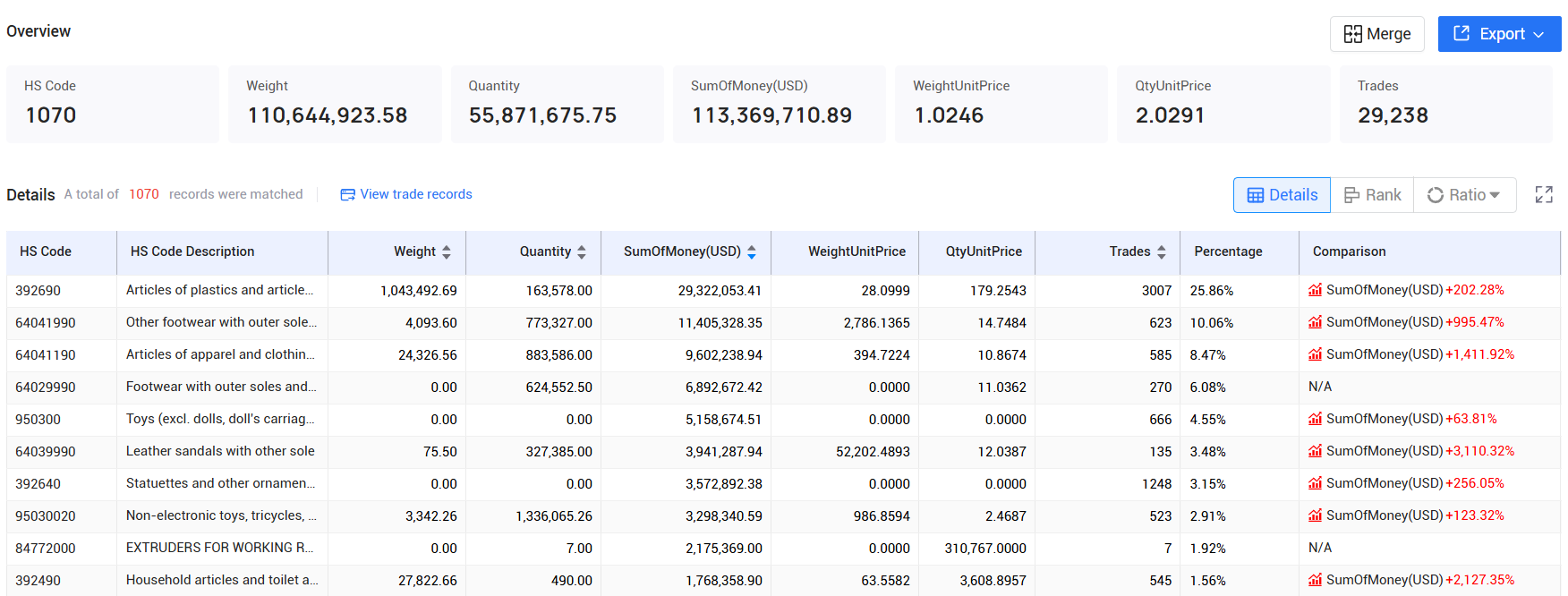Click 'EXTRUDERS FOR WORKING R...' description
Viewport: 1568px width, 596px height.
click(x=220, y=548)
